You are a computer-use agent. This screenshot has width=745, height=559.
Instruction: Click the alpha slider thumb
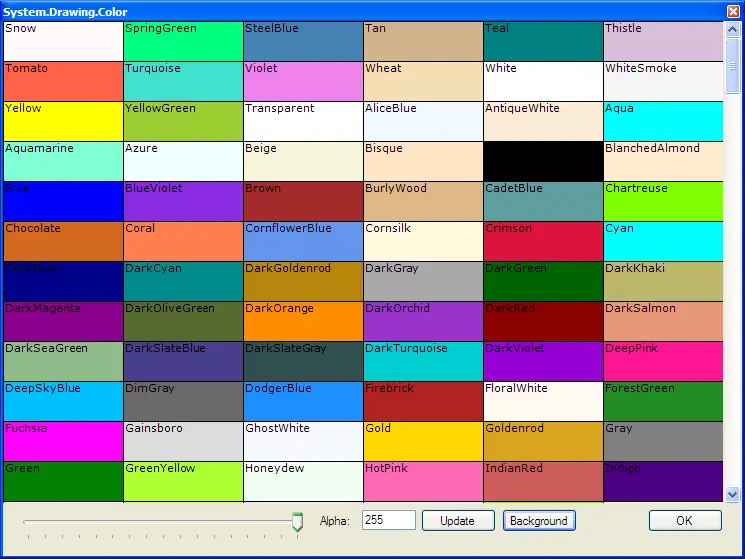(x=297, y=522)
